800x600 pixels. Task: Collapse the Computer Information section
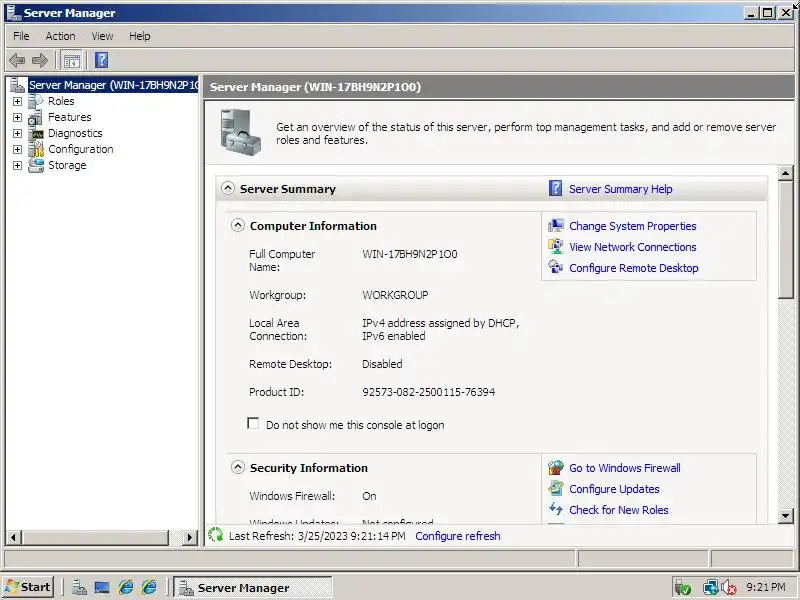(x=238, y=225)
